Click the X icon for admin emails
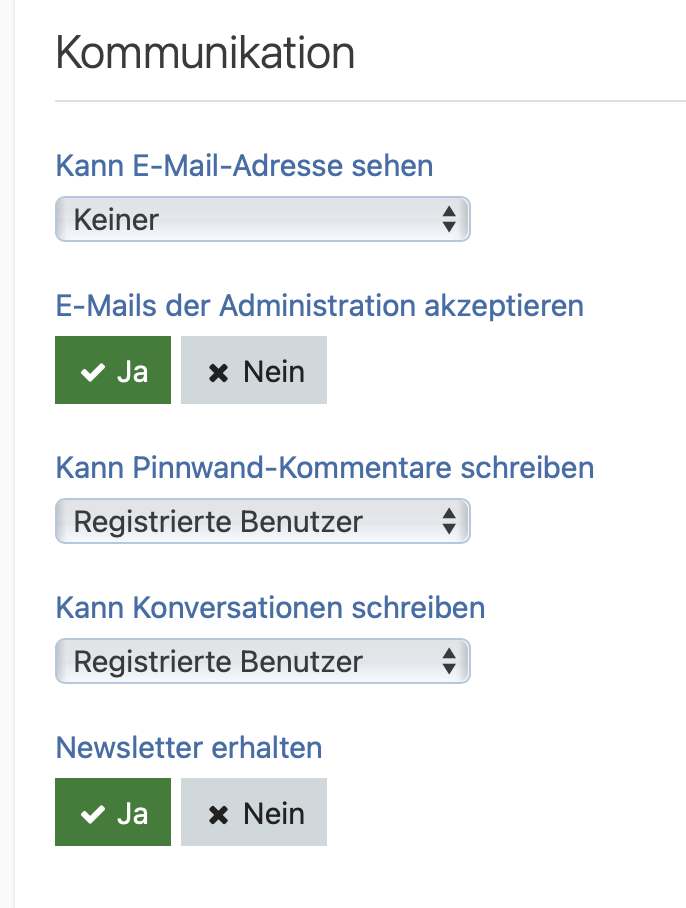Screen dimensions: 686x908 (x=218, y=372)
